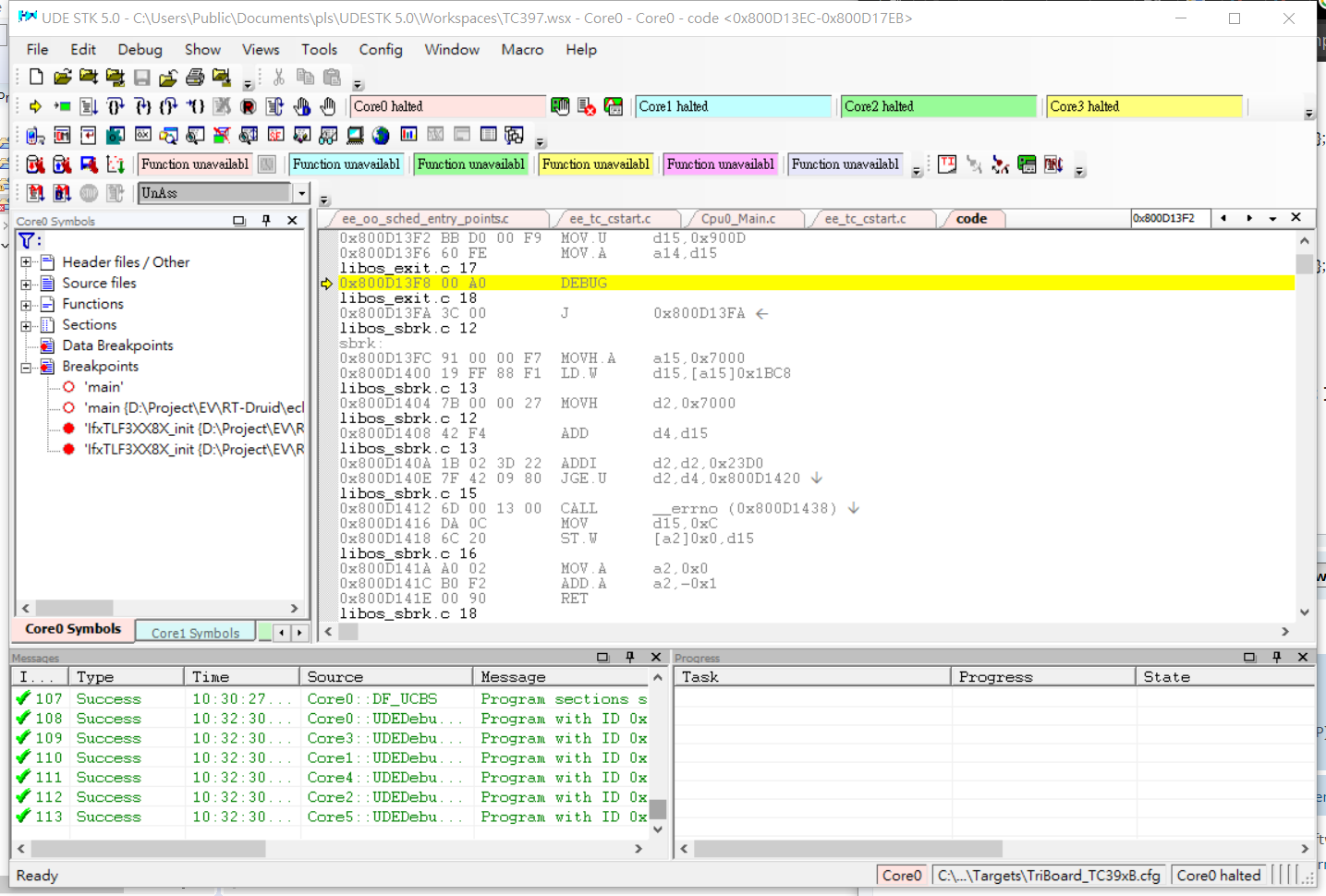Open the UnAss combo box dropdown arrow
This screenshot has height=896, width=1326.
301,193
